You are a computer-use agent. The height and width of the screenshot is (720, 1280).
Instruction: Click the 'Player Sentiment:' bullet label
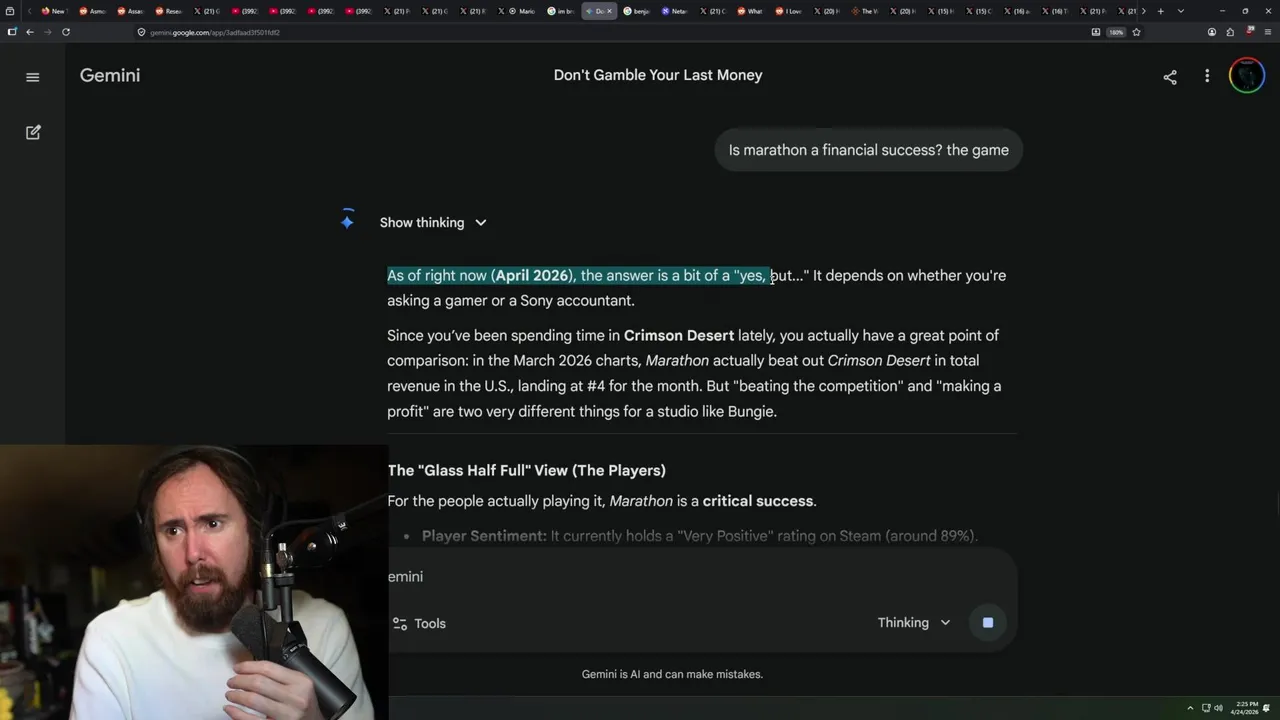pyautogui.click(x=484, y=536)
